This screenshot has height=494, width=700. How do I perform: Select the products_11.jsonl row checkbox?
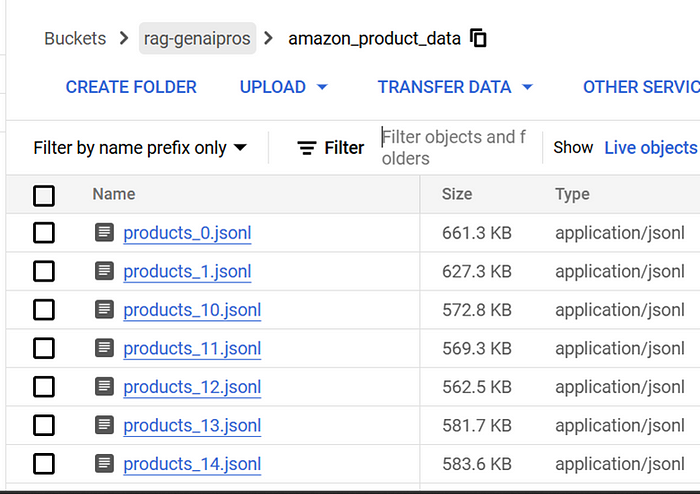pos(44,348)
